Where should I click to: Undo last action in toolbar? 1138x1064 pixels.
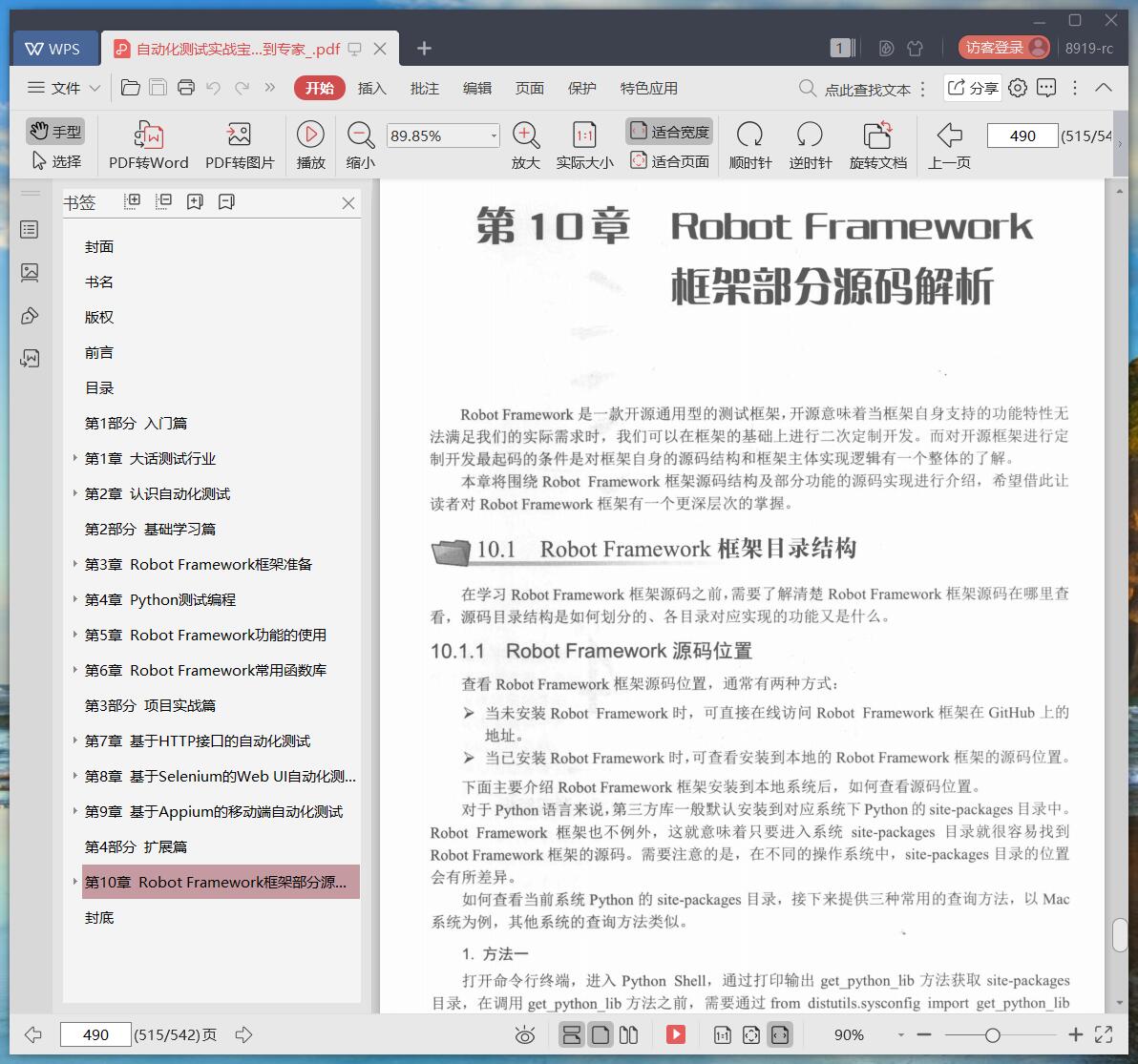tap(214, 88)
